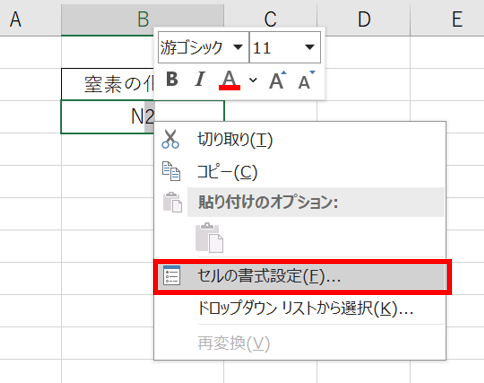Select column D header

tap(364, 19)
